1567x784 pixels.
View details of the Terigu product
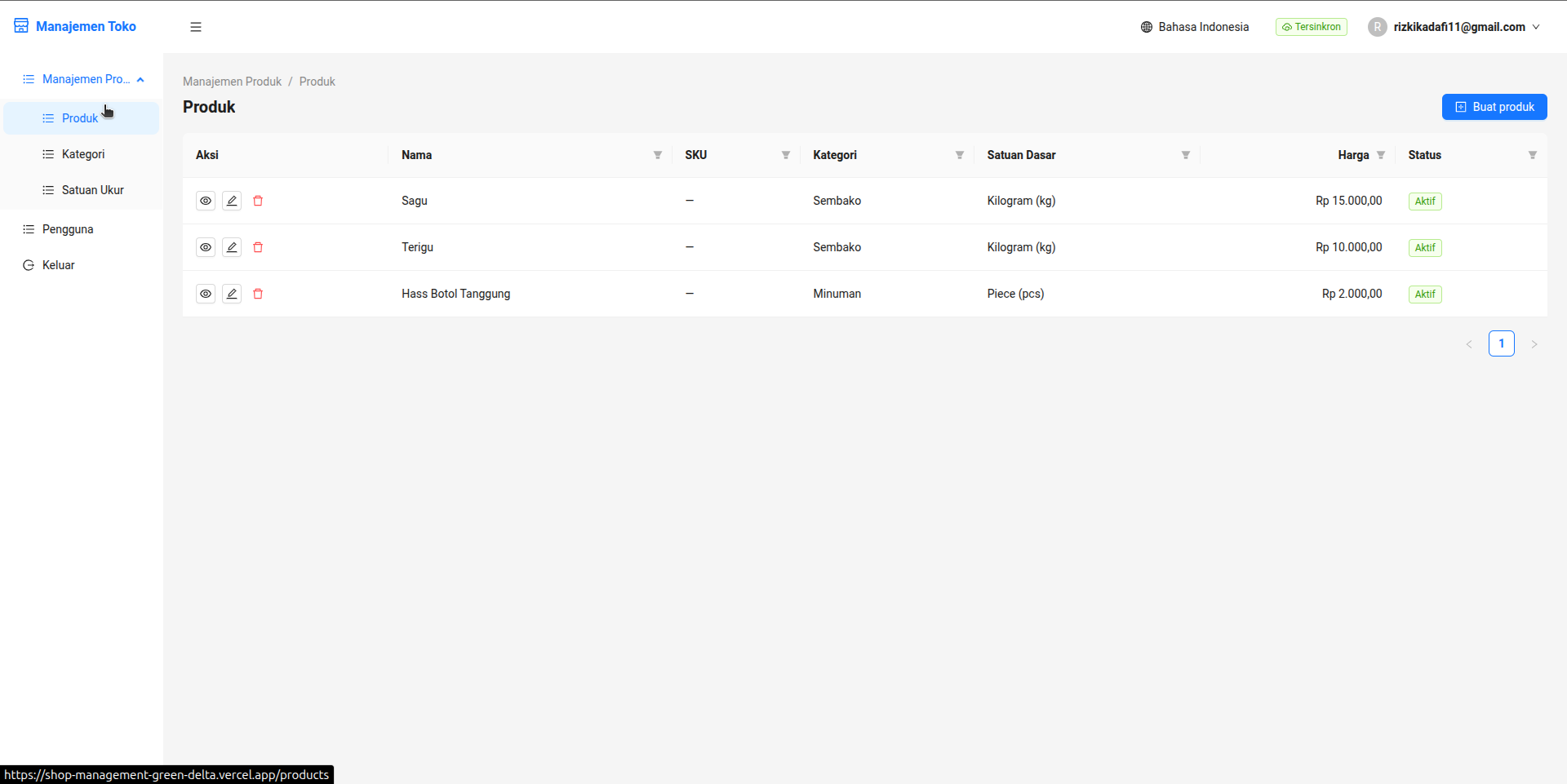pyautogui.click(x=206, y=247)
